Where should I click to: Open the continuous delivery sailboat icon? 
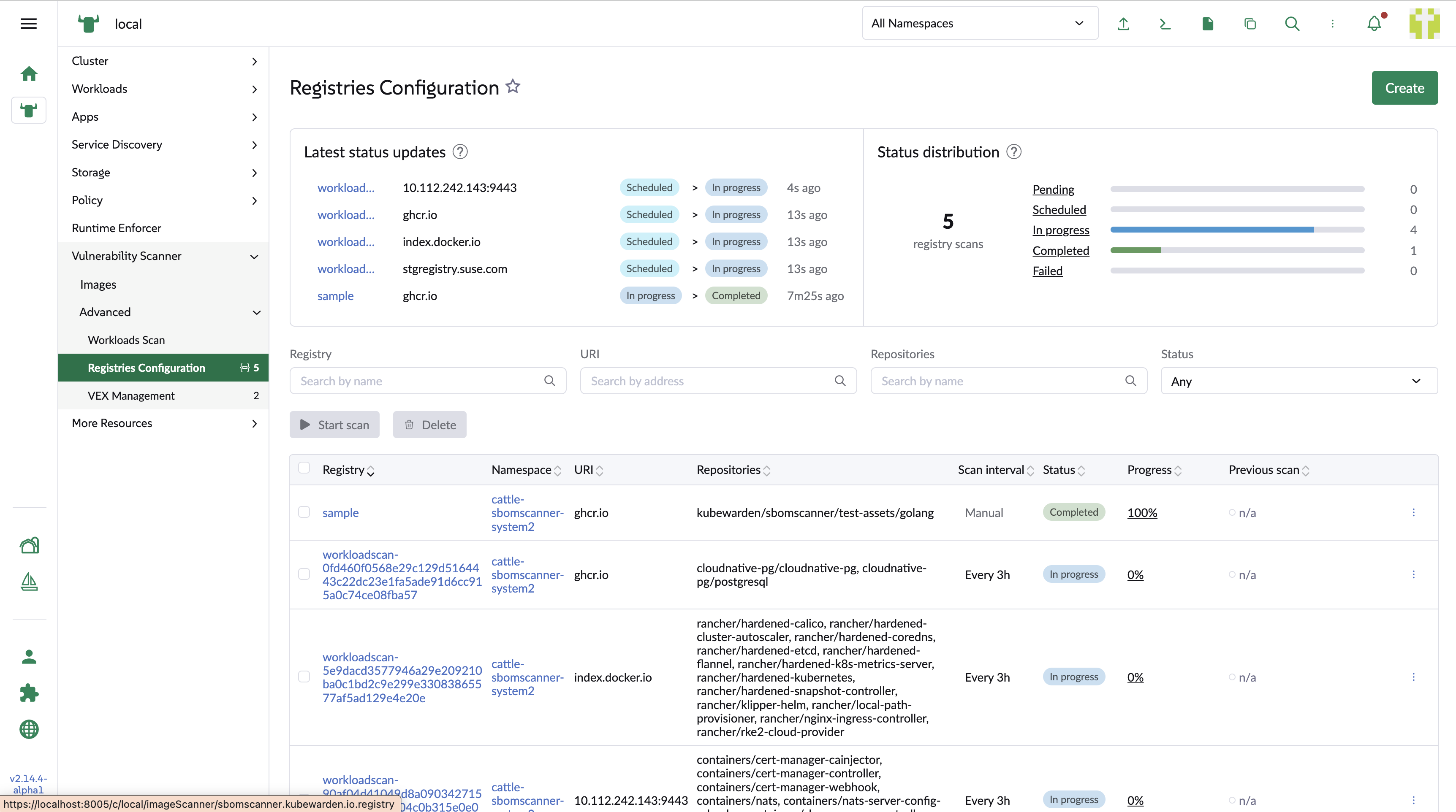point(29,582)
